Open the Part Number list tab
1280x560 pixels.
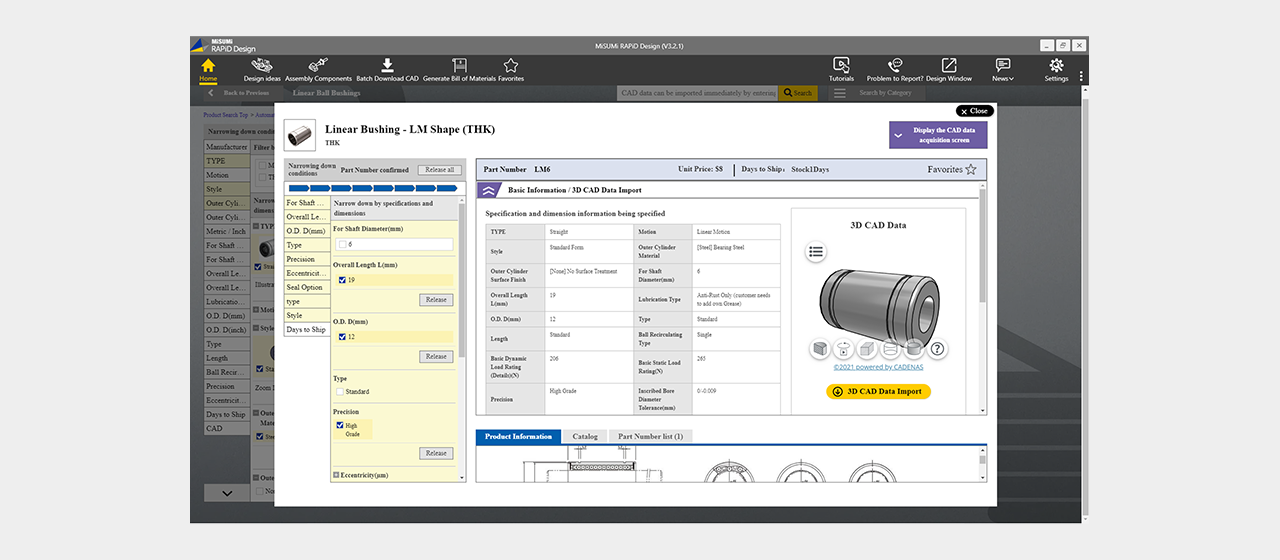650,437
